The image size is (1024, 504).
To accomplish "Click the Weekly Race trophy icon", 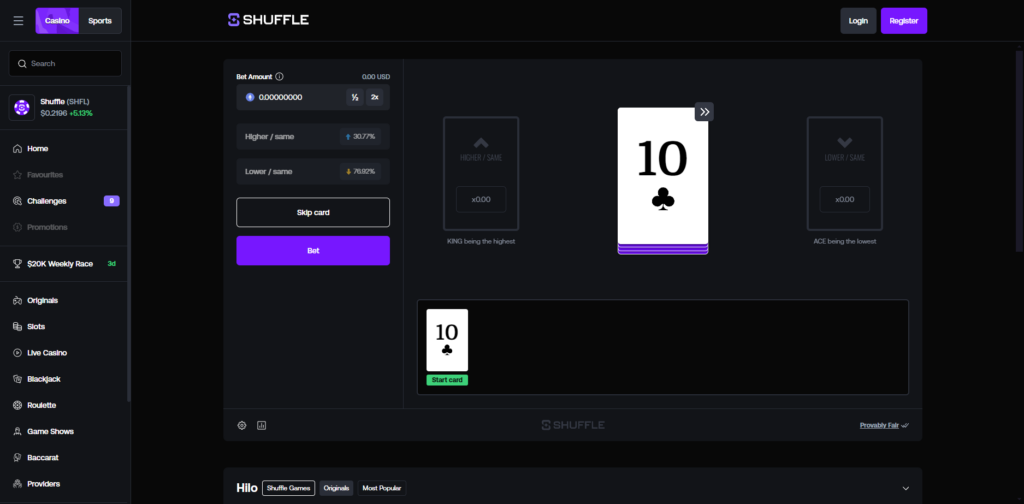I will [18, 264].
